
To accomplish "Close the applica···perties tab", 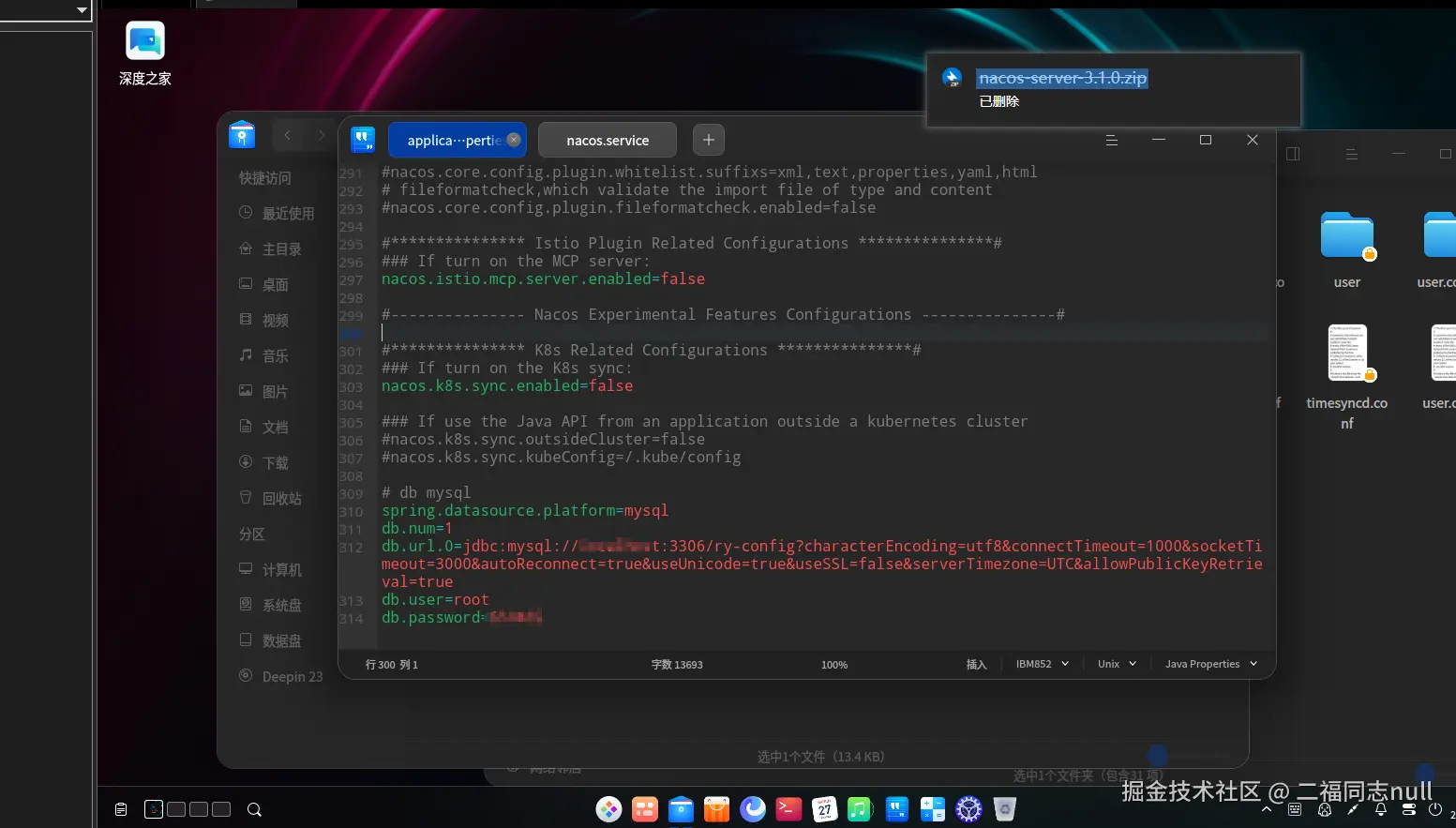I will click(x=514, y=140).
